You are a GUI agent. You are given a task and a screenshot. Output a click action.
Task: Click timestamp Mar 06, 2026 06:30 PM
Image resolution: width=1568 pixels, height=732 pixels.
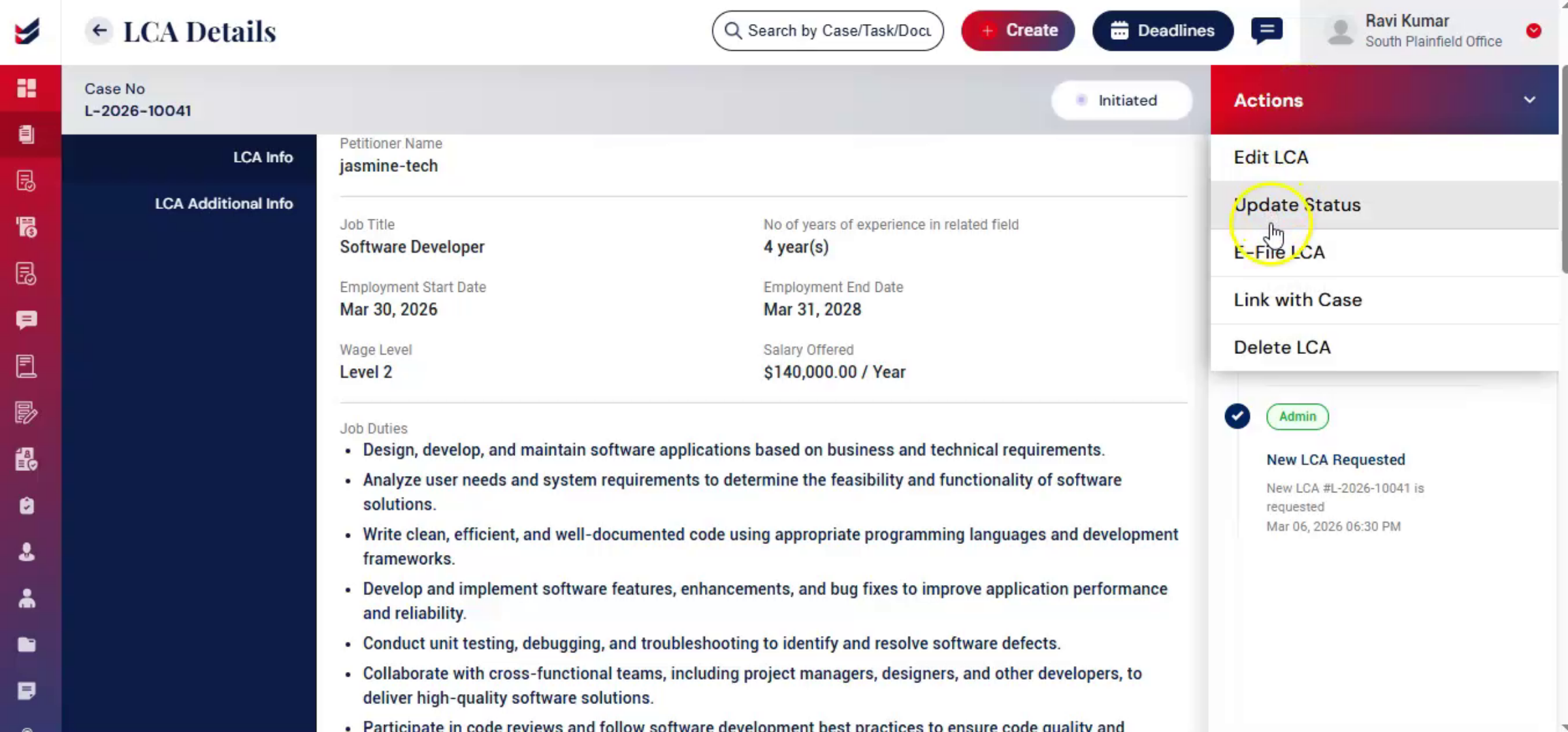(x=1333, y=526)
